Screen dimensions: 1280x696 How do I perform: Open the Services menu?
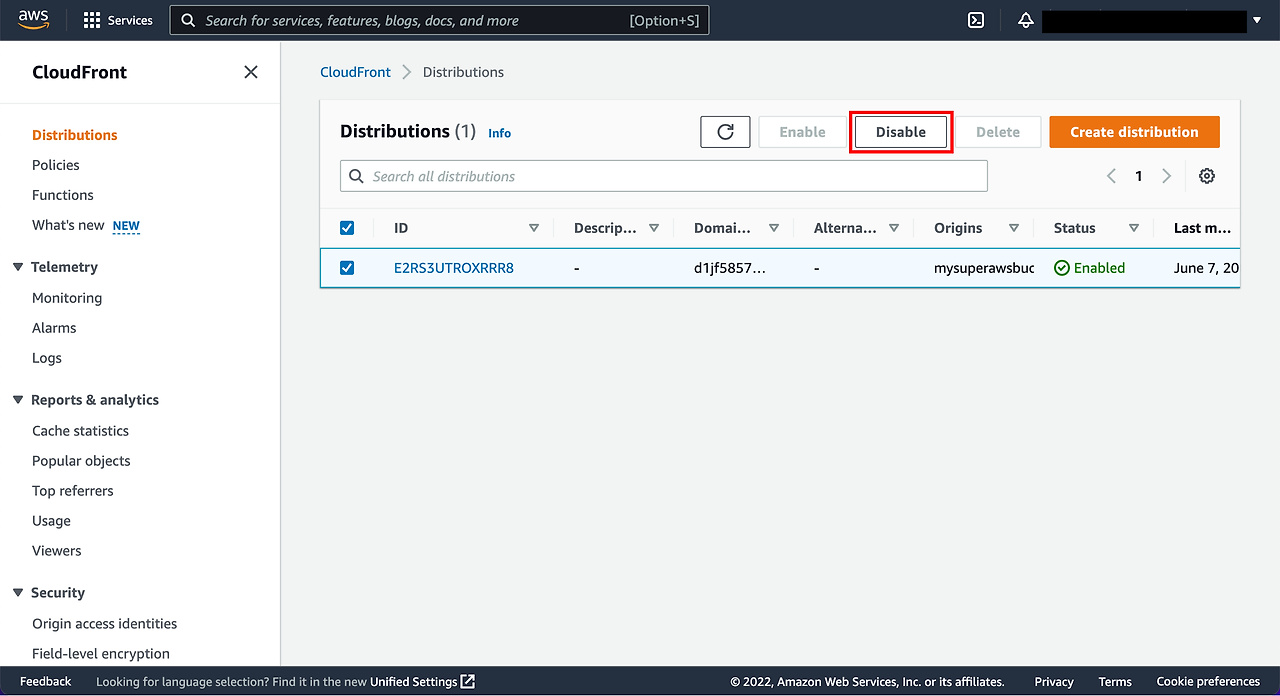pos(117,19)
